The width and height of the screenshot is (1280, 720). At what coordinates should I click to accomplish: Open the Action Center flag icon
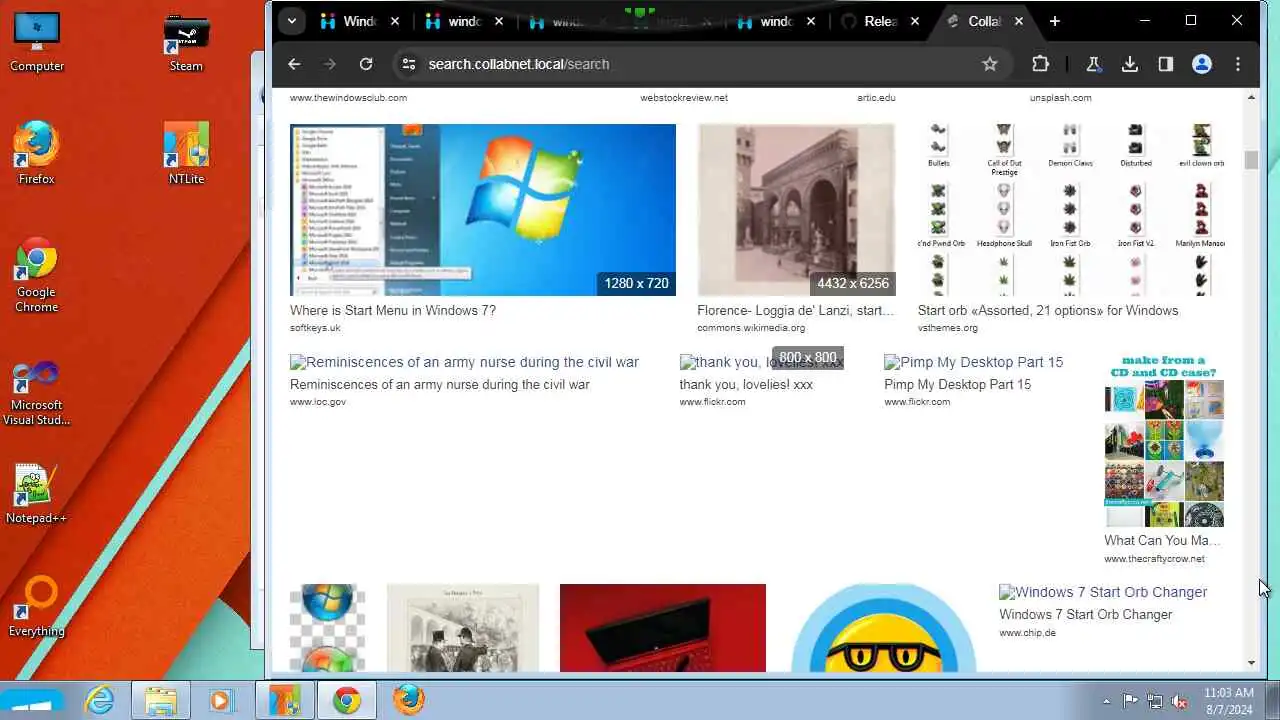point(1130,701)
